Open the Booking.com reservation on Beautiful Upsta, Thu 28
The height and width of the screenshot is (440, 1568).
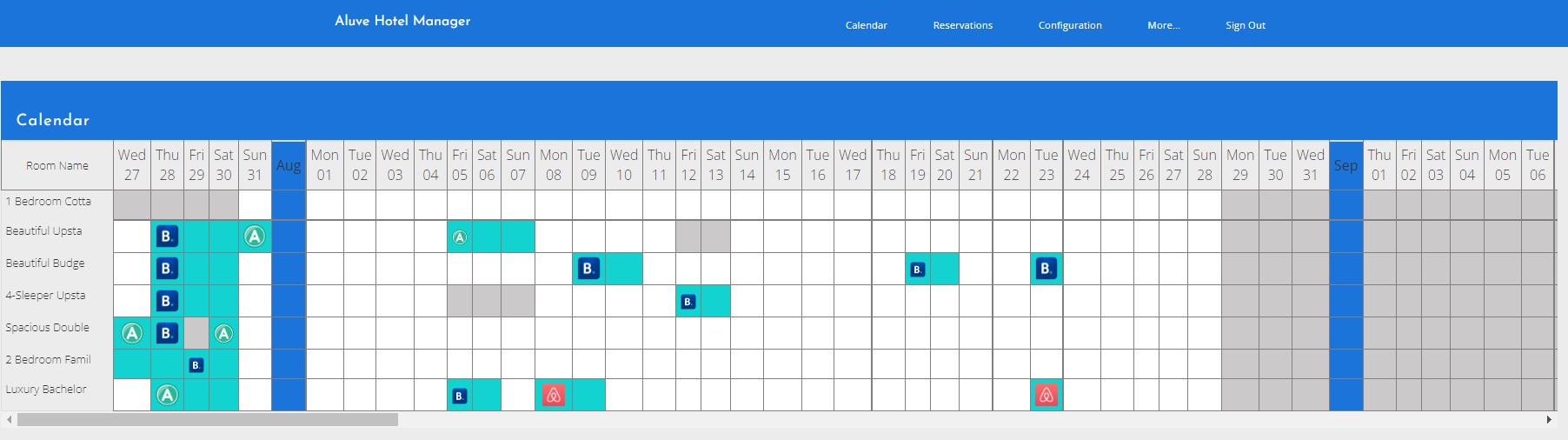(167, 237)
